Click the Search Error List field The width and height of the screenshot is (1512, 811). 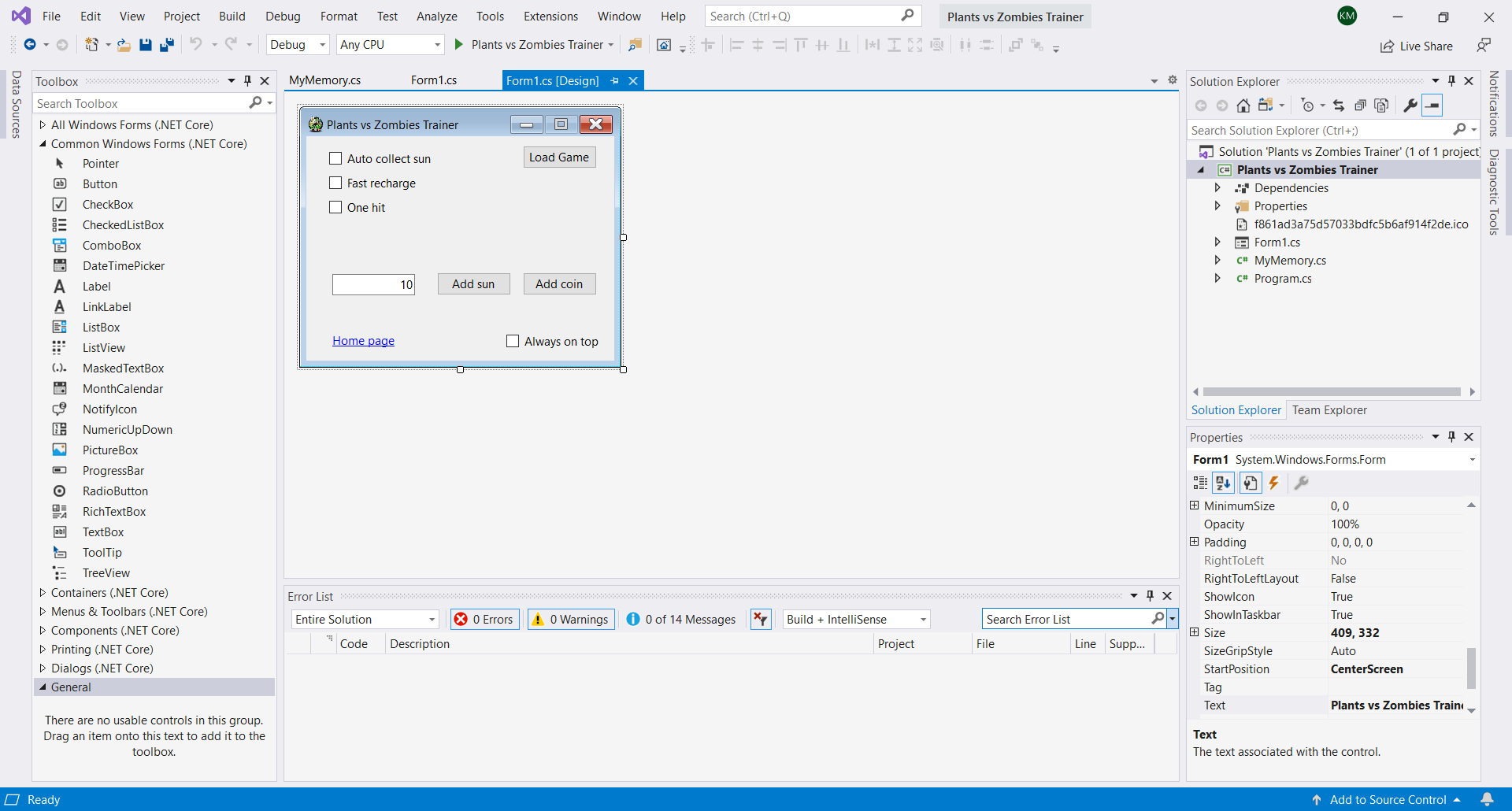[x=1068, y=620]
